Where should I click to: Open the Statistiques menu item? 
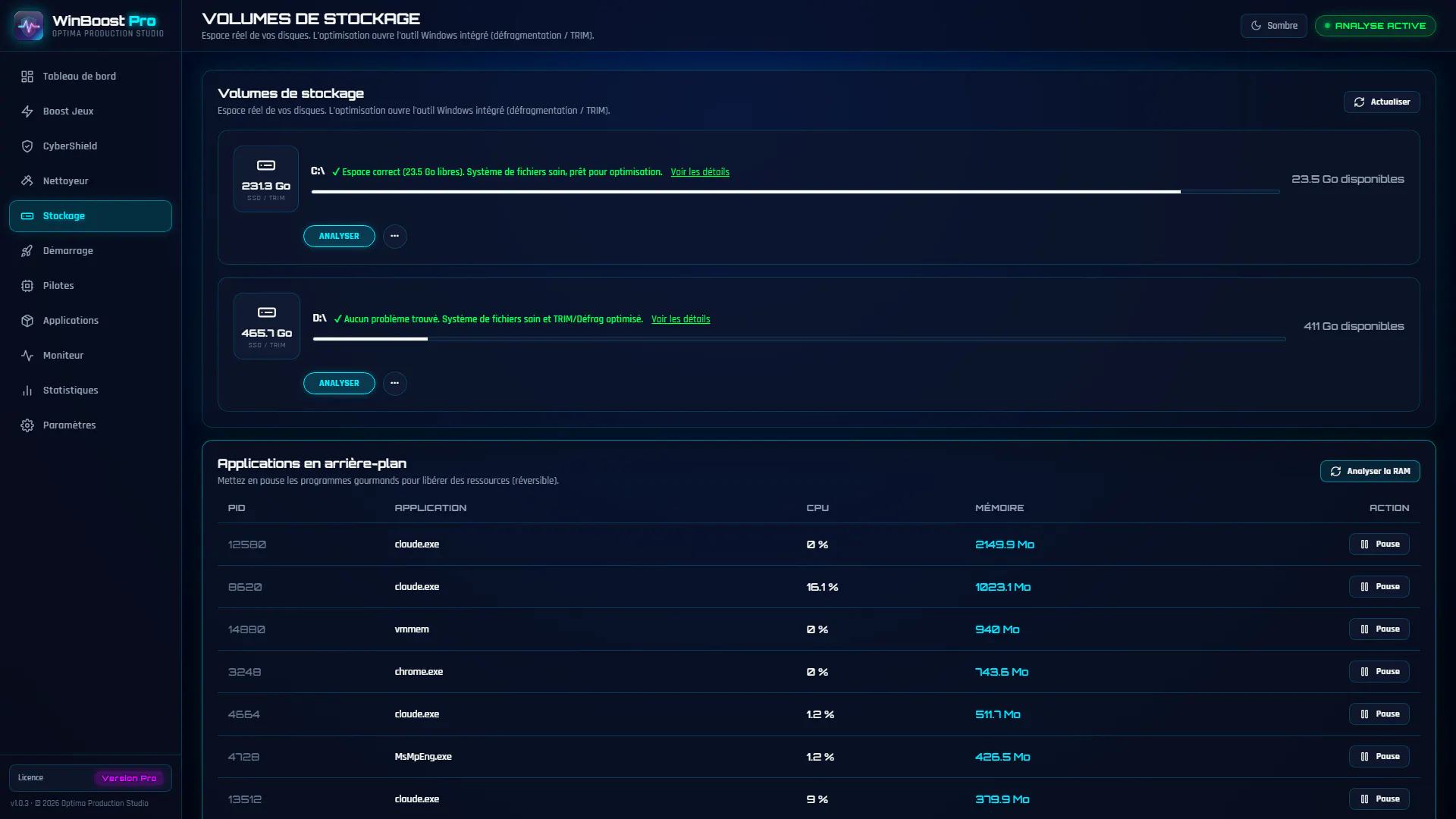[x=90, y=391]
